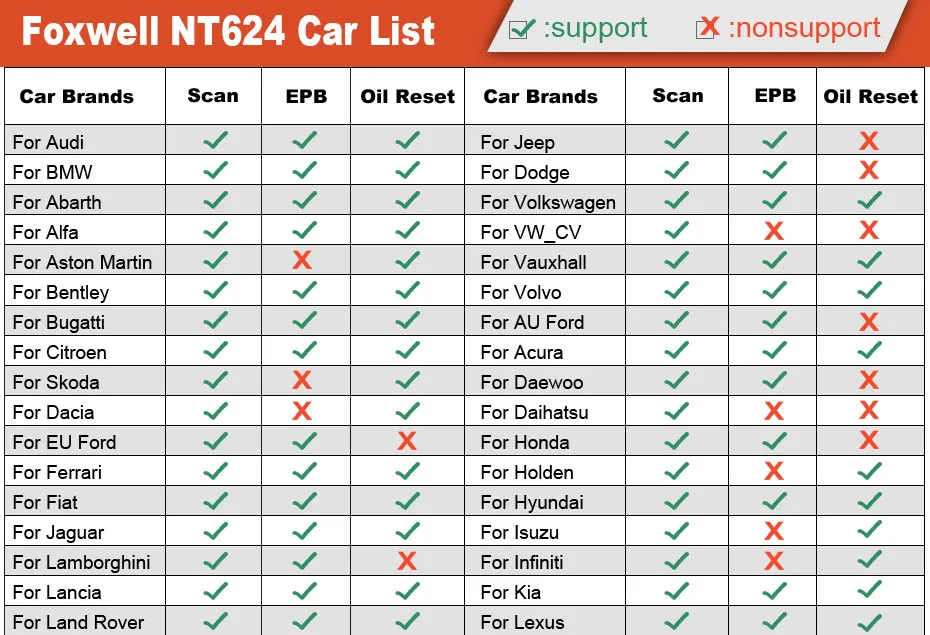Click the Kia EPB green checkmark

tap(775, 590)
